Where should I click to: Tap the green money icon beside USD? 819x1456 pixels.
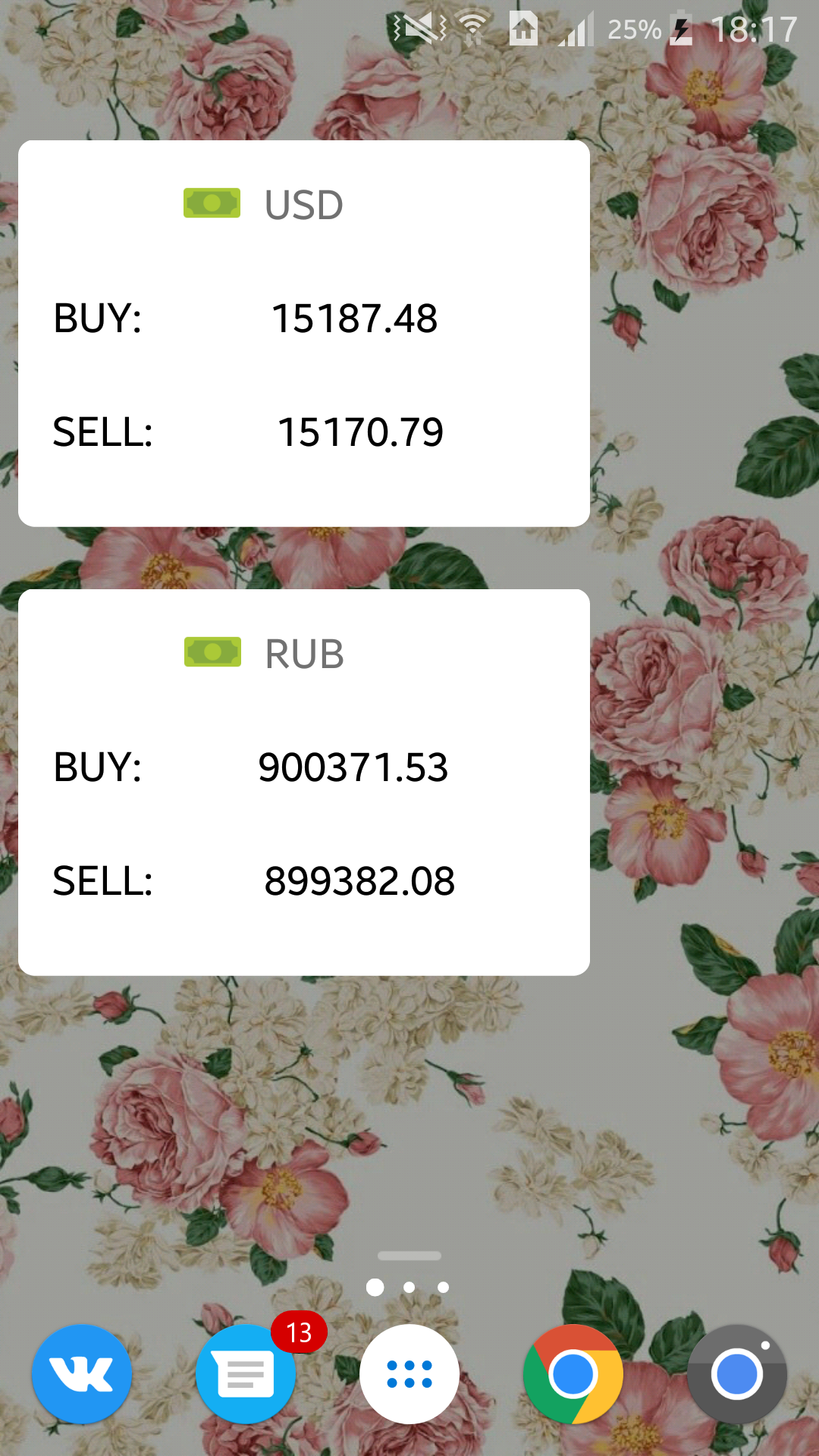click(x=212, y=203)
